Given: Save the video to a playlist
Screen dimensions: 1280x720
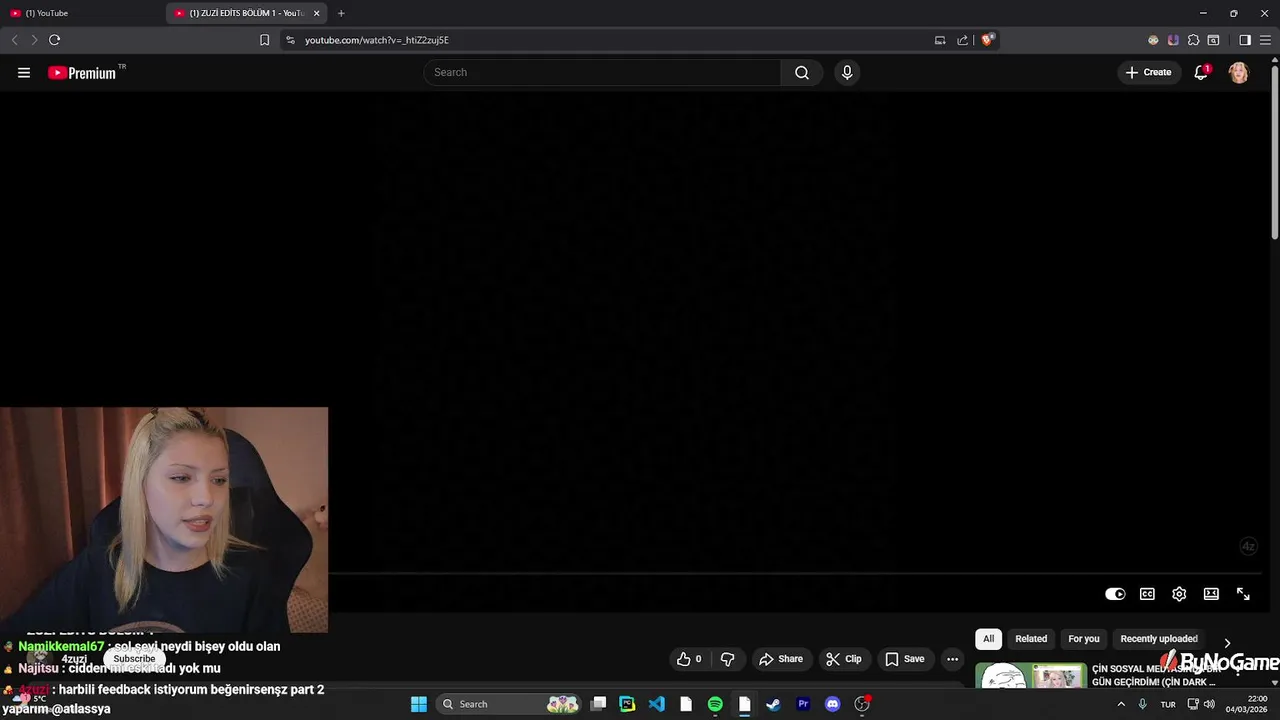Looking at the screenshot, I should click(x=904, y=659).
